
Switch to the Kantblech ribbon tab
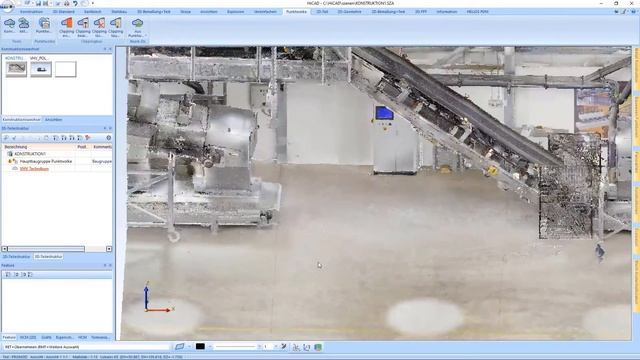[93, 12]
